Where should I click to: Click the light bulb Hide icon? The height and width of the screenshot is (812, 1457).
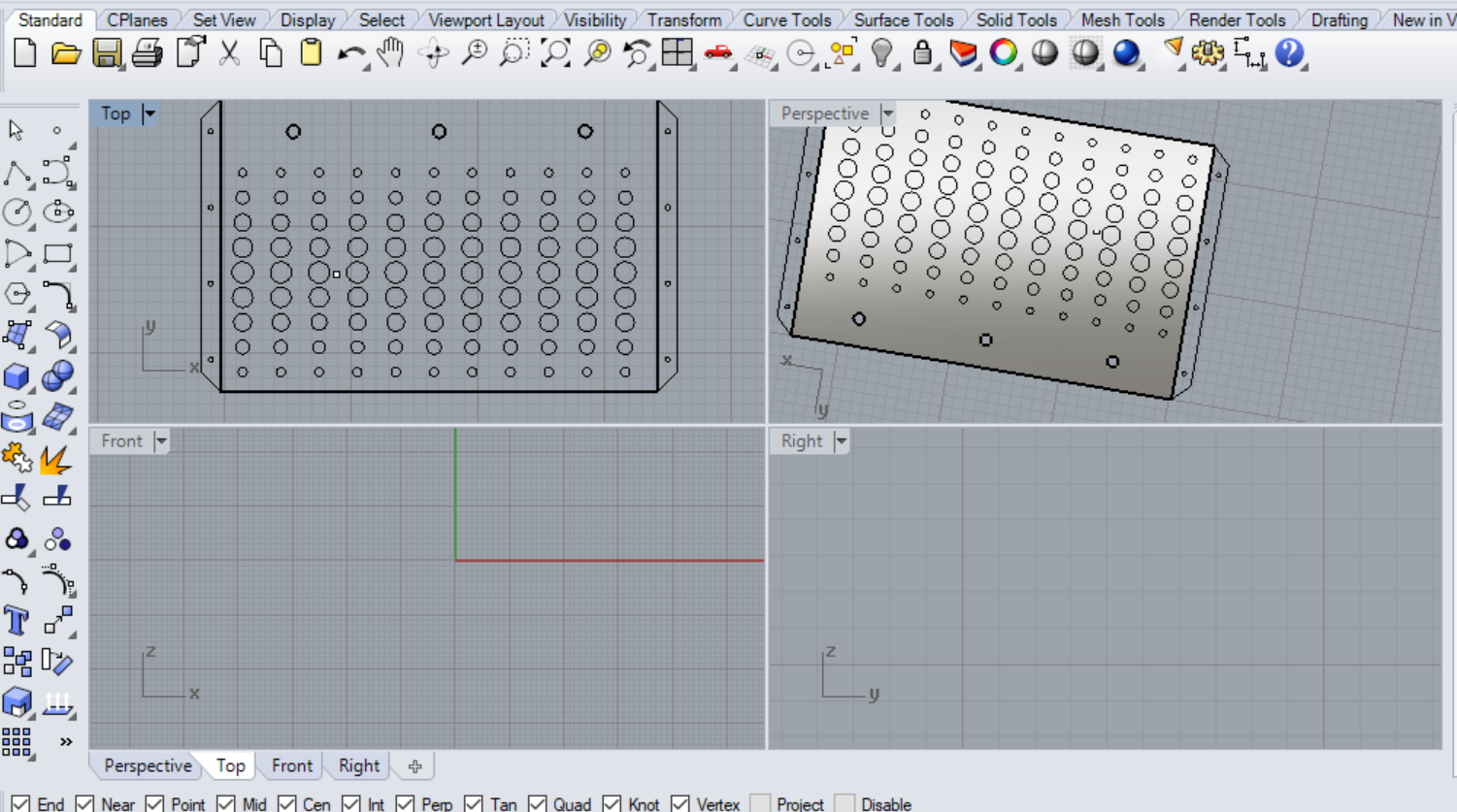[x=881, y=53]
